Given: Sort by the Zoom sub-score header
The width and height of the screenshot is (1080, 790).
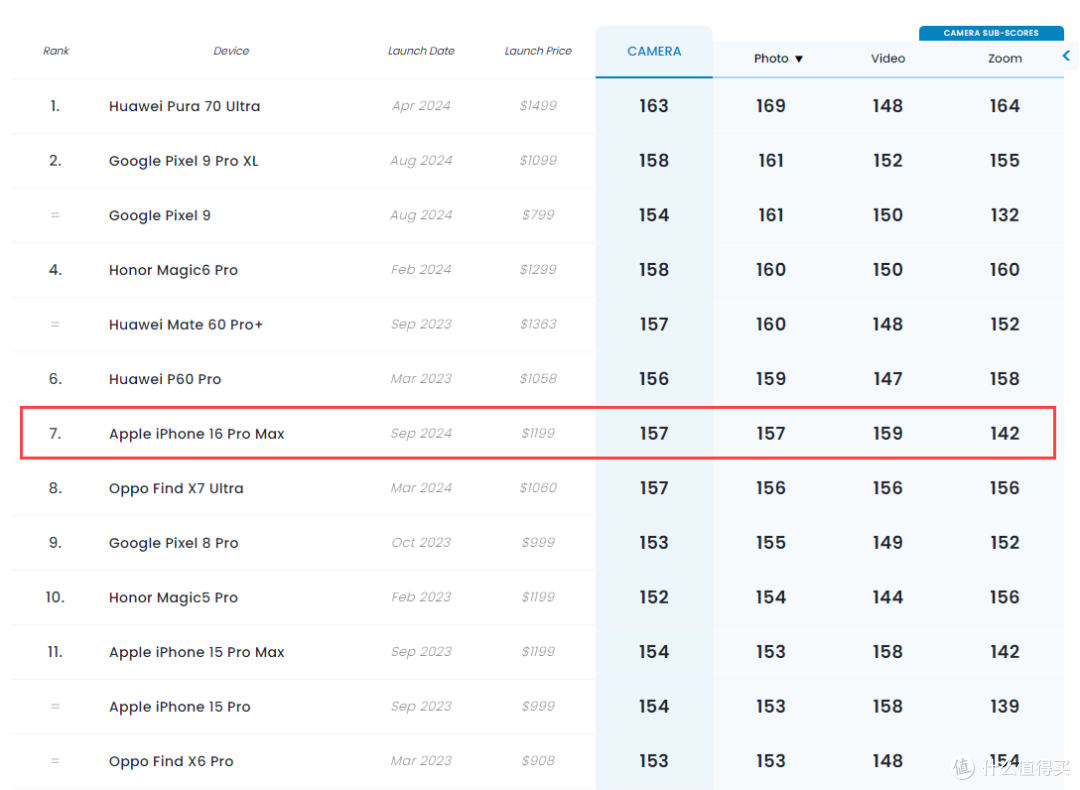Looking at the screenshot, I should [x=1004, y=59].
